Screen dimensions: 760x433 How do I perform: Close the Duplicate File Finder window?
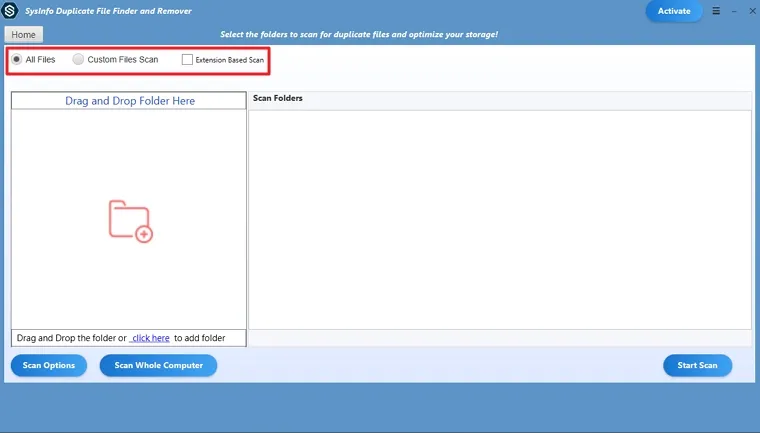752,11
